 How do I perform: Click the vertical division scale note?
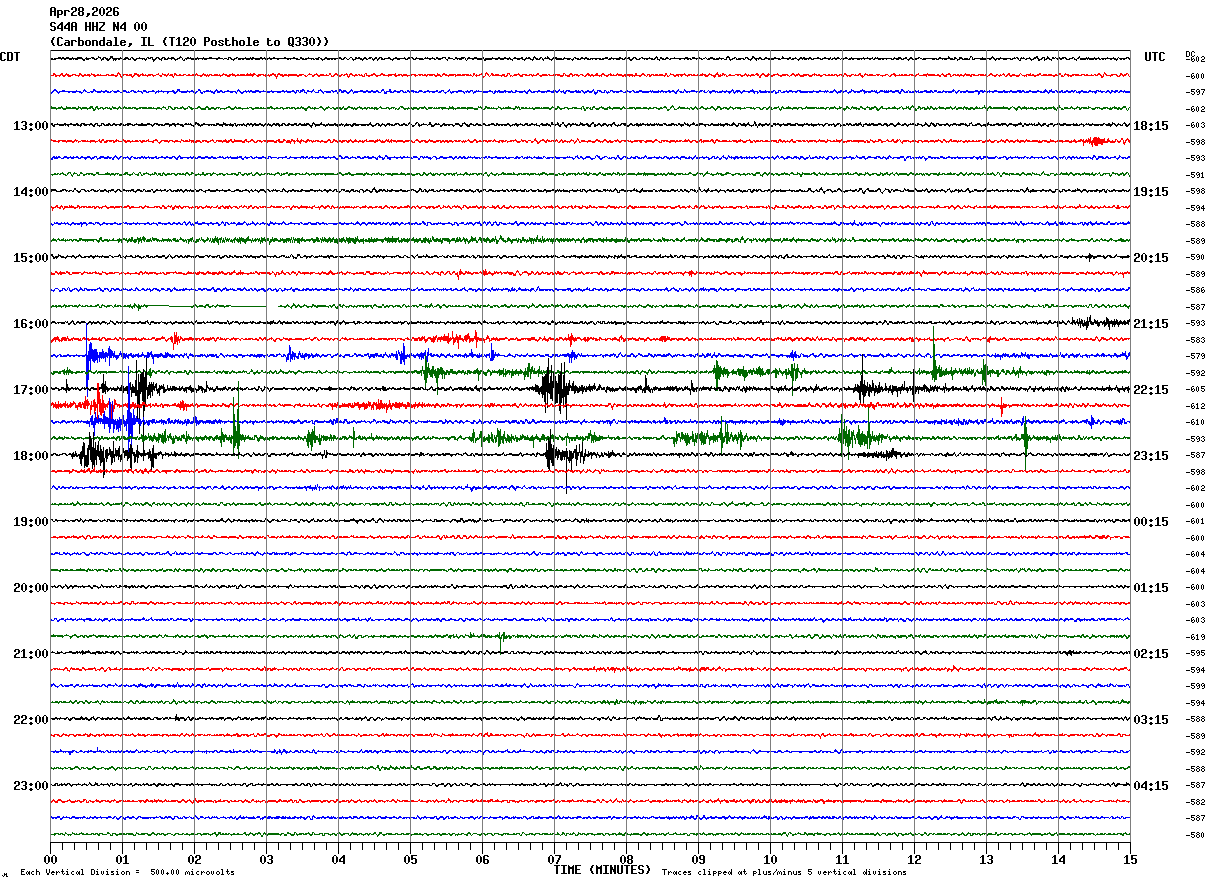click(x=128, y=873)
